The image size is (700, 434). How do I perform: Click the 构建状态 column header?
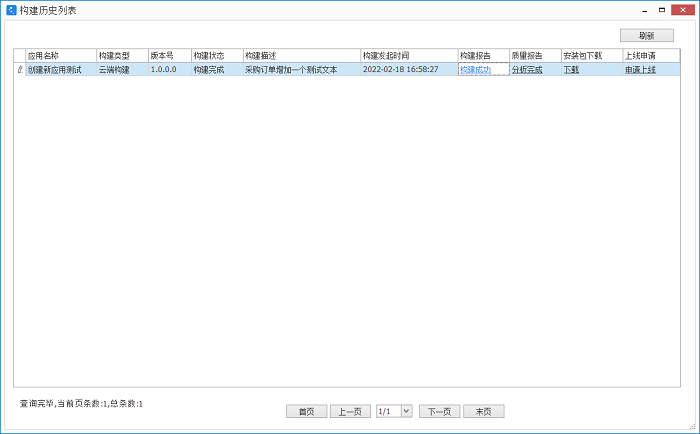[x=208, y=55]
